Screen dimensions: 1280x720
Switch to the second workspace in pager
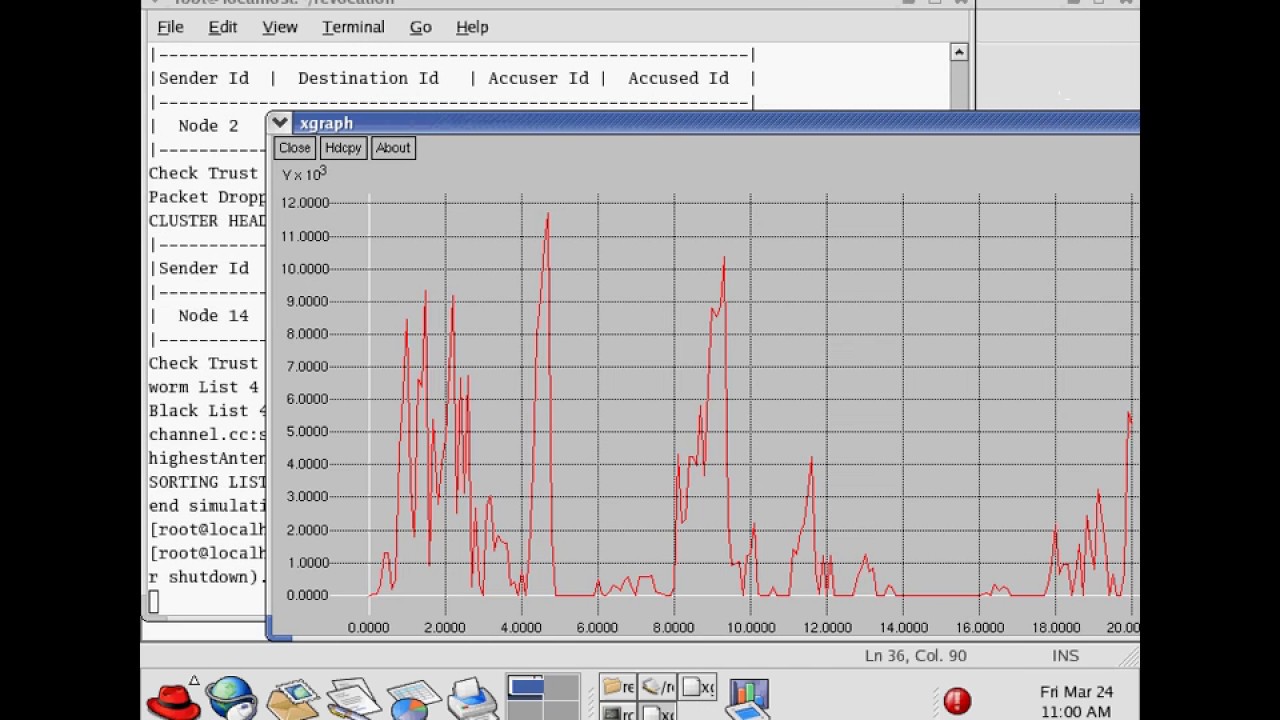(561, 687)
